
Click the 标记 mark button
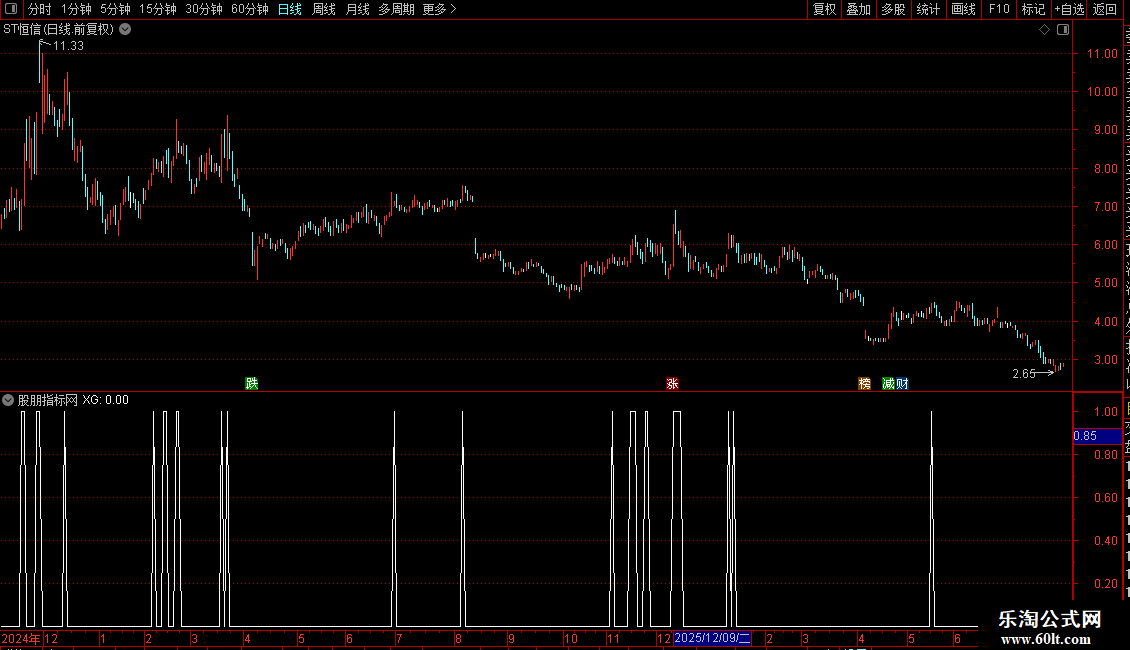tap(1033, 9)
